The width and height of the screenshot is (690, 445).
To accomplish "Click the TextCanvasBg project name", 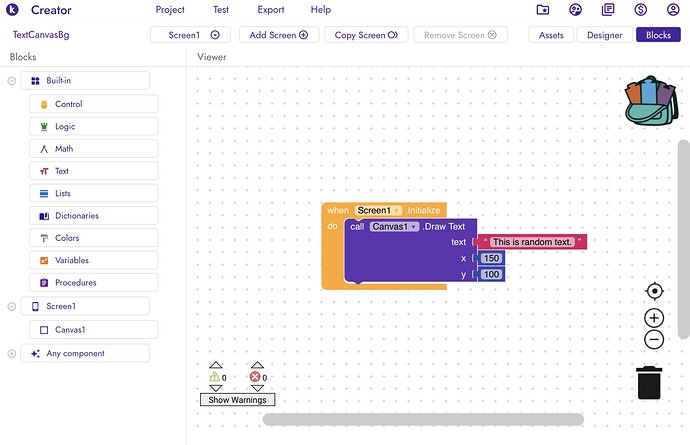I will click(41, 35).
